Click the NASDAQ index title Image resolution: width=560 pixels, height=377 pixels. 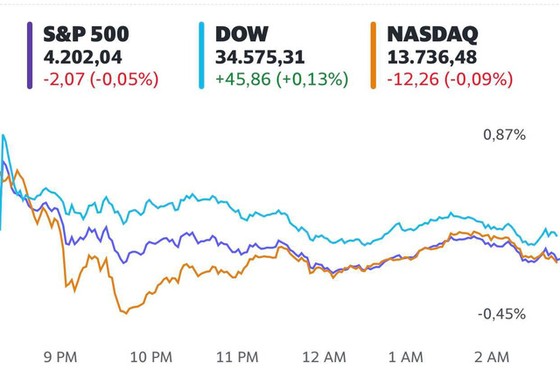tap(432, 34)
